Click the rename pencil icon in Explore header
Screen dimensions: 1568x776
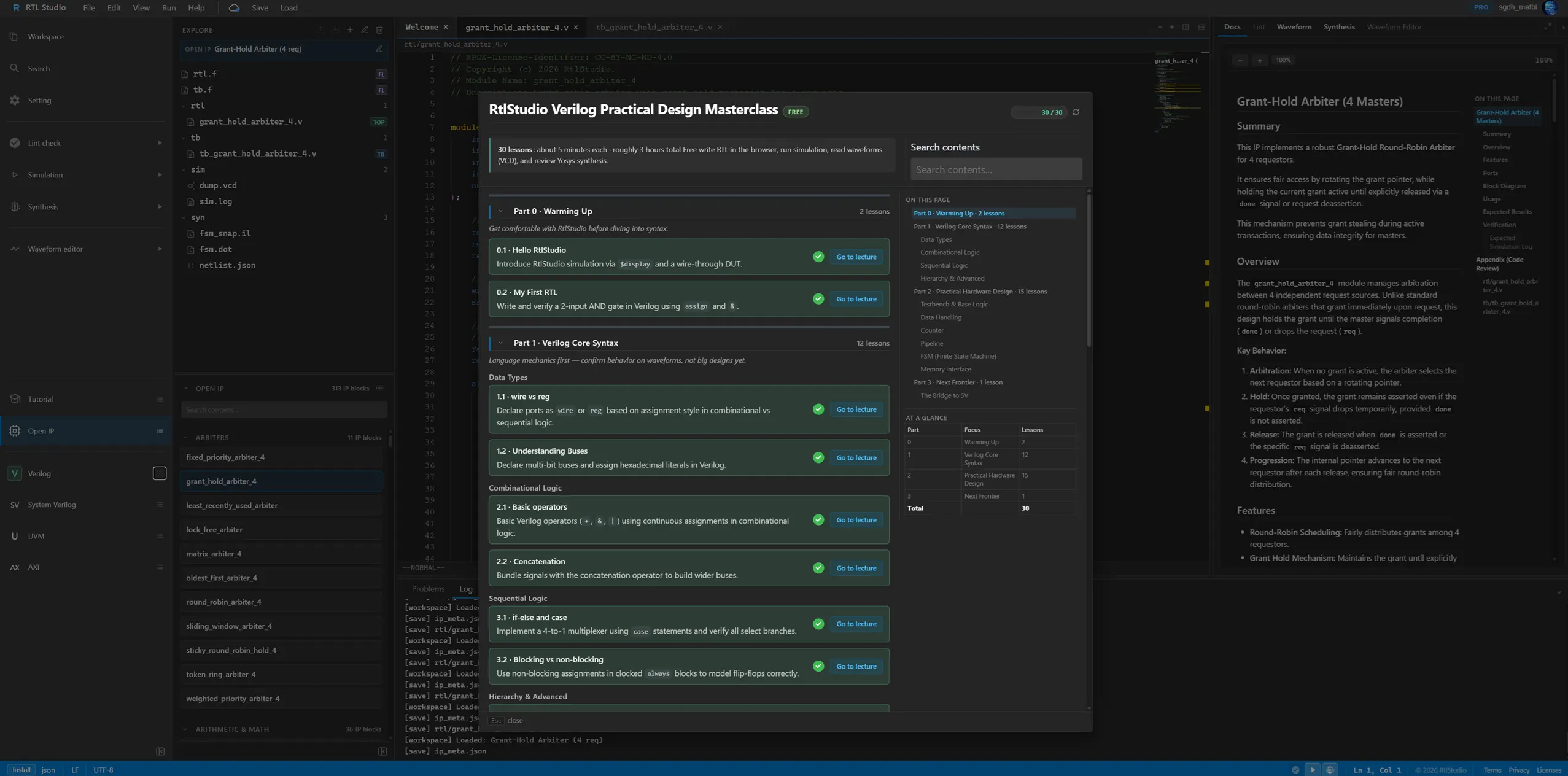[365, 30]
